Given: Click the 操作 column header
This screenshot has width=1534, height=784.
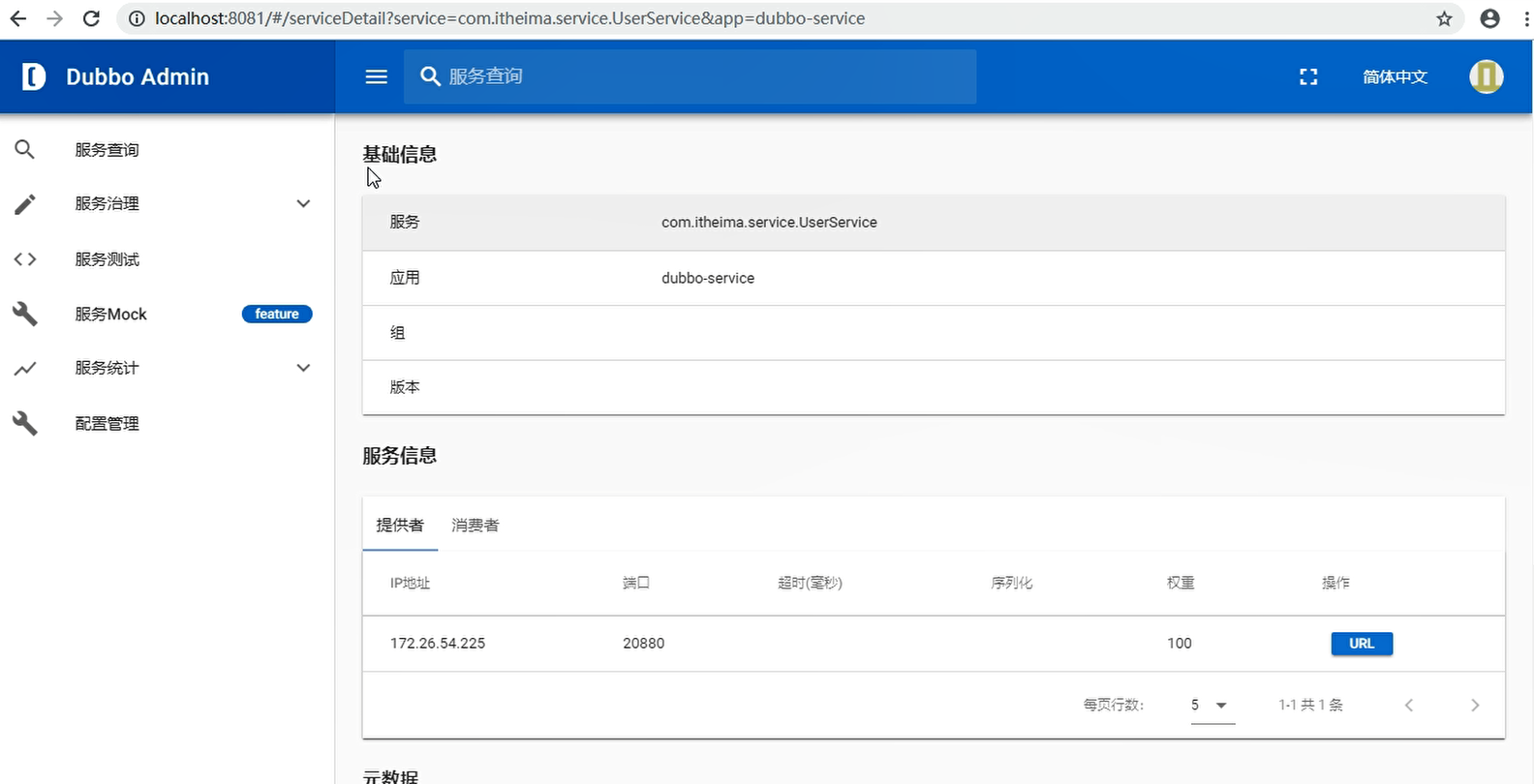Looking at the screenshot, I should [x=1335, y=583].
